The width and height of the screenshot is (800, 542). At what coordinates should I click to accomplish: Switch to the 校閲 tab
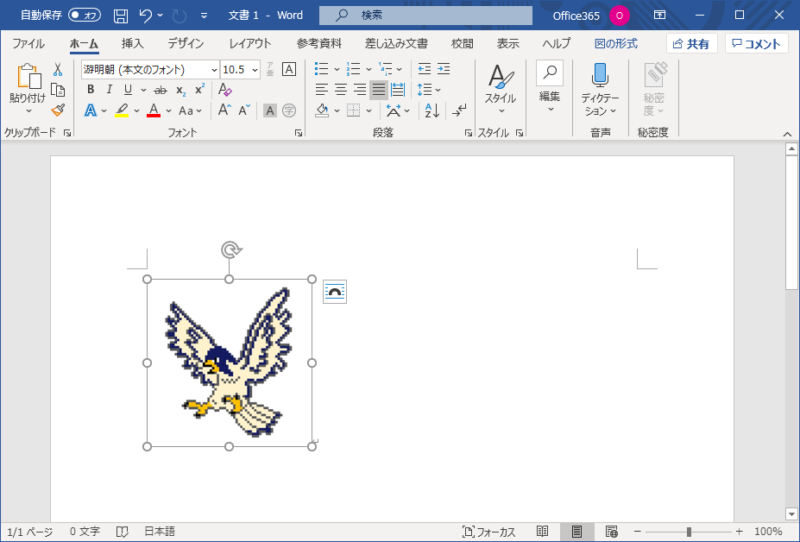click(462, 44)
